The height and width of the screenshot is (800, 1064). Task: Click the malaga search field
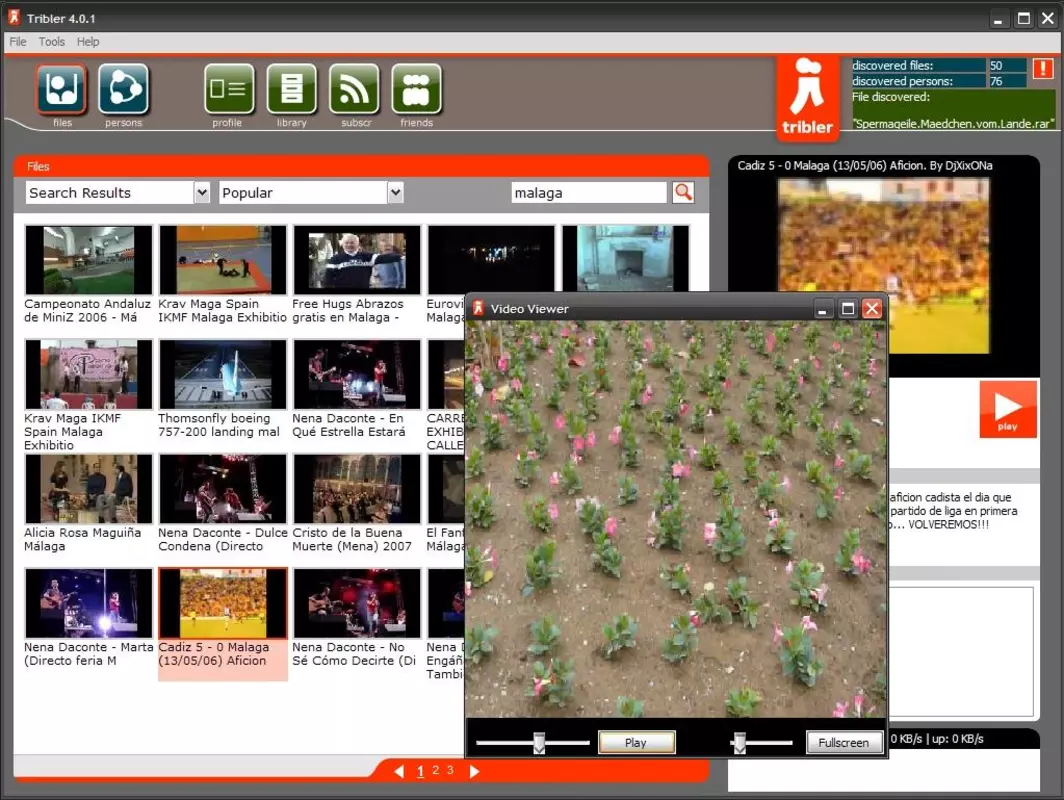pos(588,193)
